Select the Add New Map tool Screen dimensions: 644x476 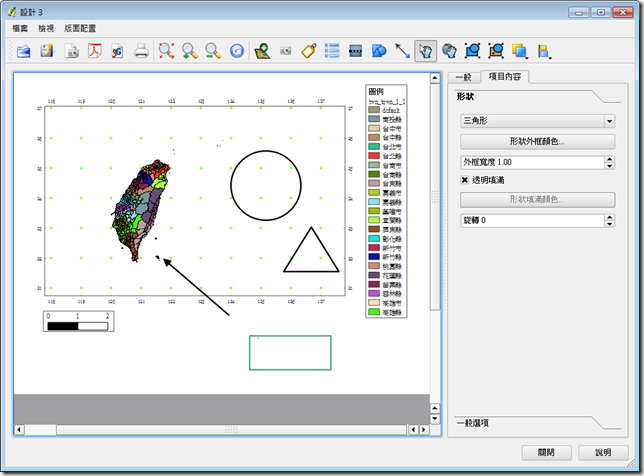click(x=262, y=51)
